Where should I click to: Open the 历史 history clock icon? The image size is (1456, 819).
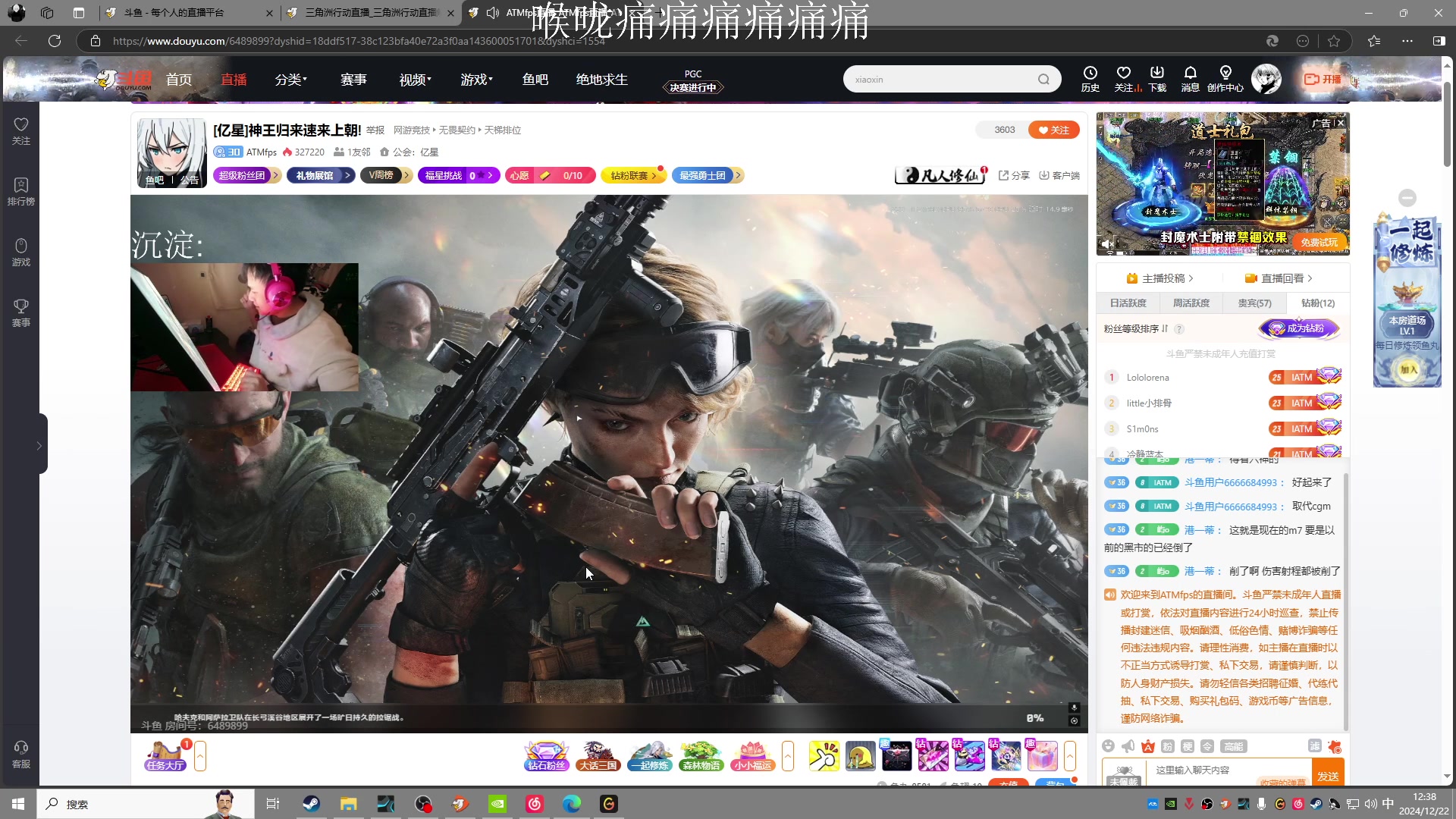pyautogui.click(x=1090, y=79)
